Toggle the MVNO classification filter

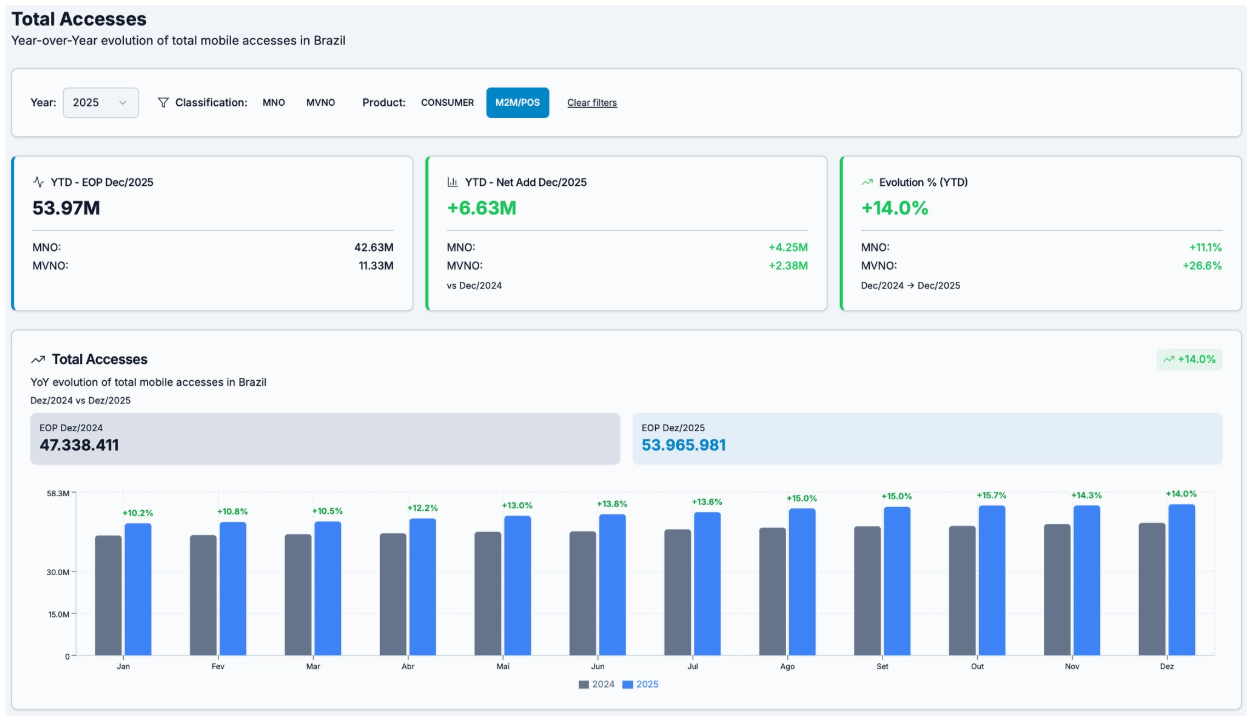pos(321,102)
